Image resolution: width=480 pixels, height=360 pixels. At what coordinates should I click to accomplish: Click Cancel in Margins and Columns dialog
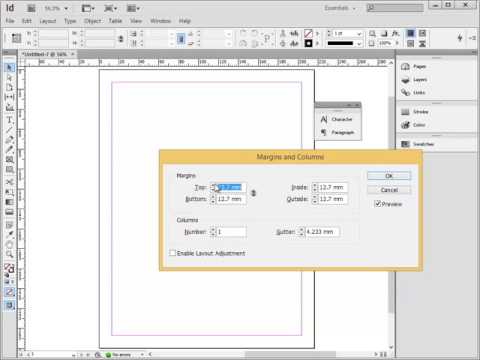click(x=389, y=190)
